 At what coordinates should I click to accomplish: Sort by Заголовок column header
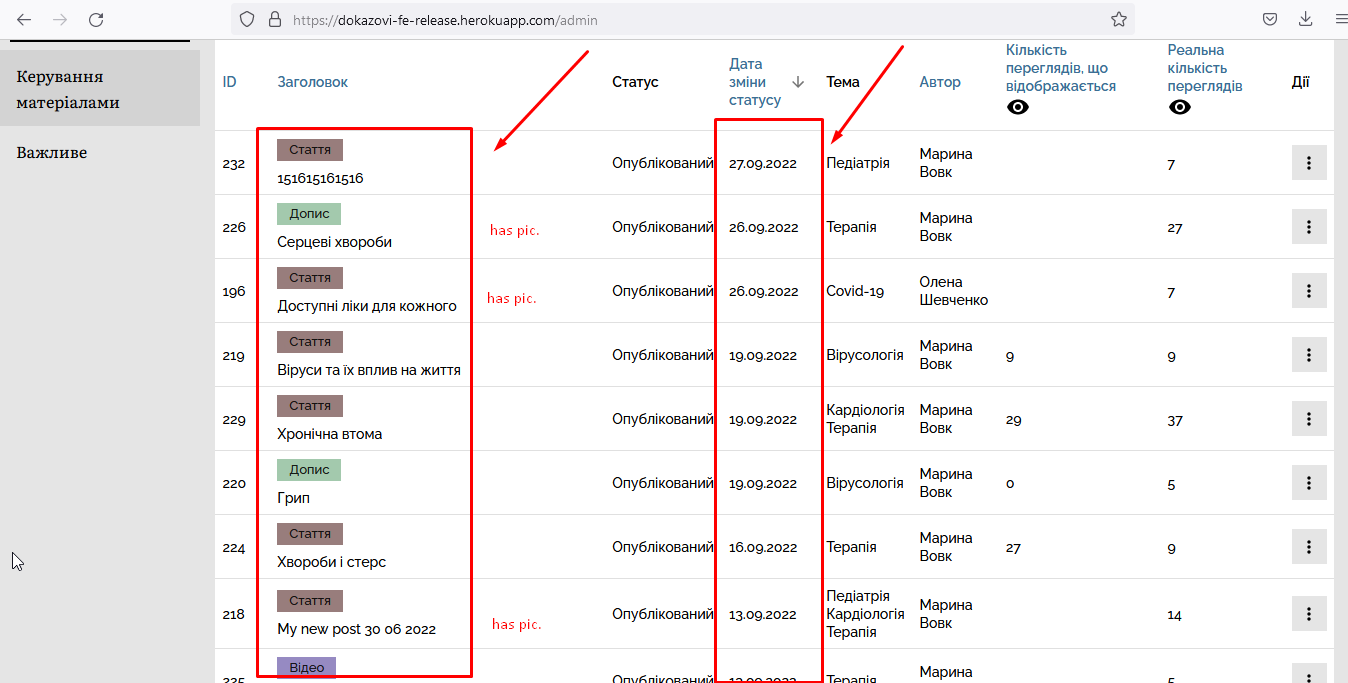(x=313, y=82)
